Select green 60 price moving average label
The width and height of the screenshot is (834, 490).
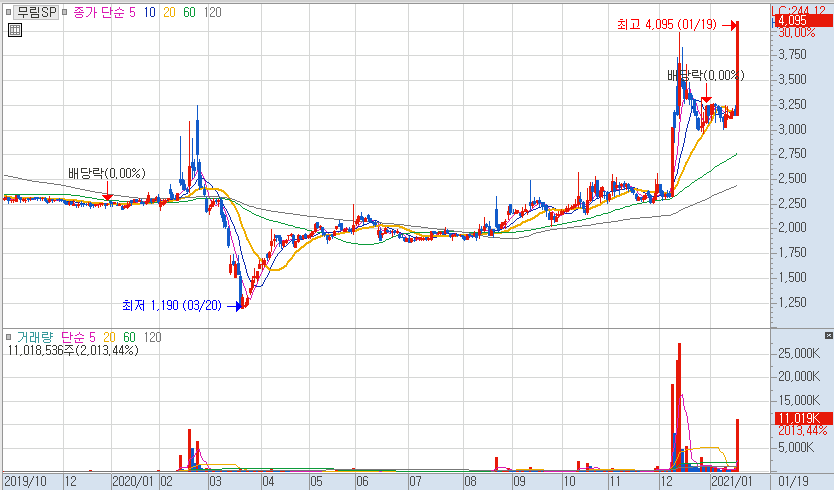pyautogui.click(x=189, y=12)
